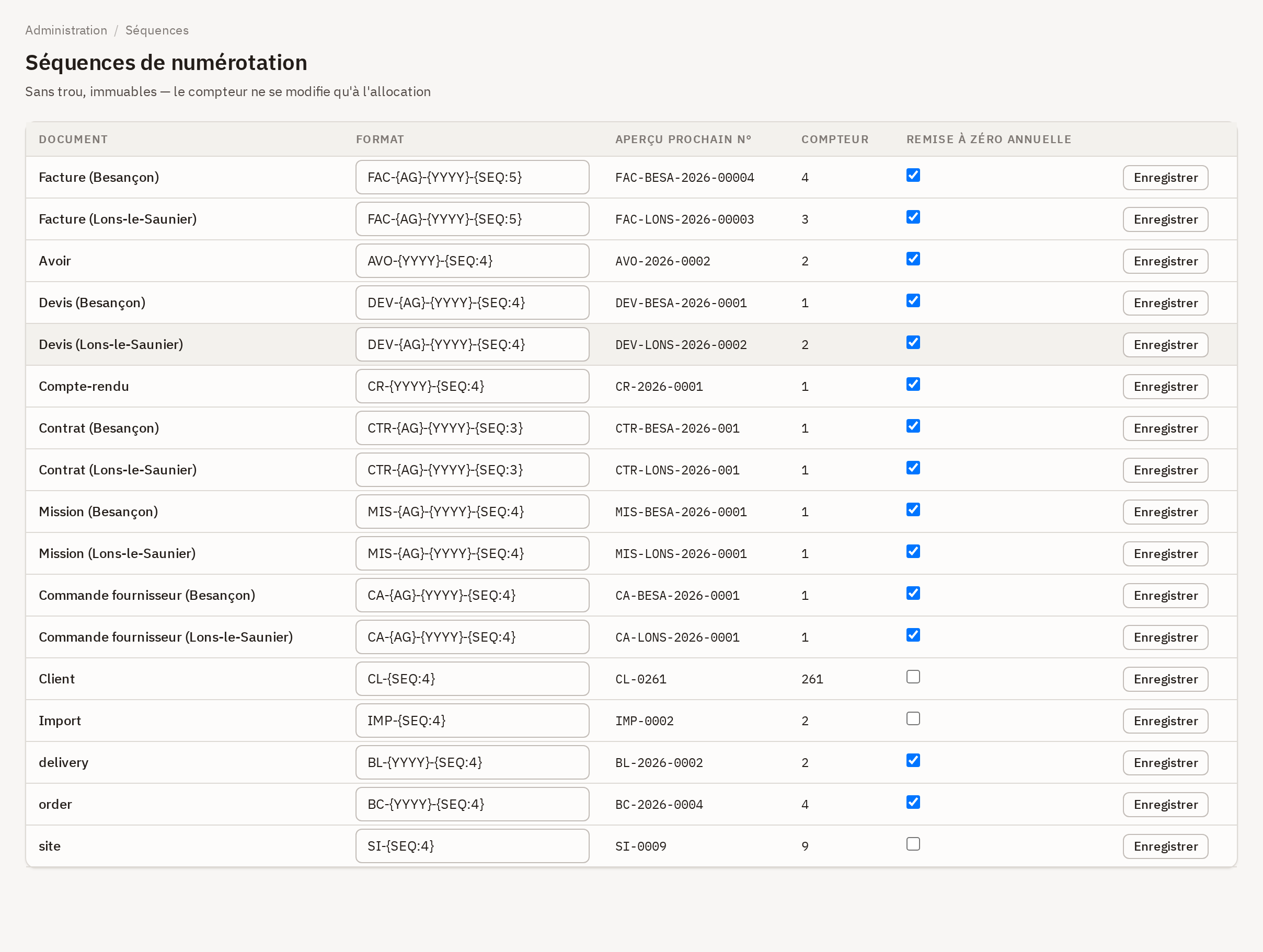
Task: Save the Contrat (Lons-le-Saunier) sequence
Action: coord(1165,470)
